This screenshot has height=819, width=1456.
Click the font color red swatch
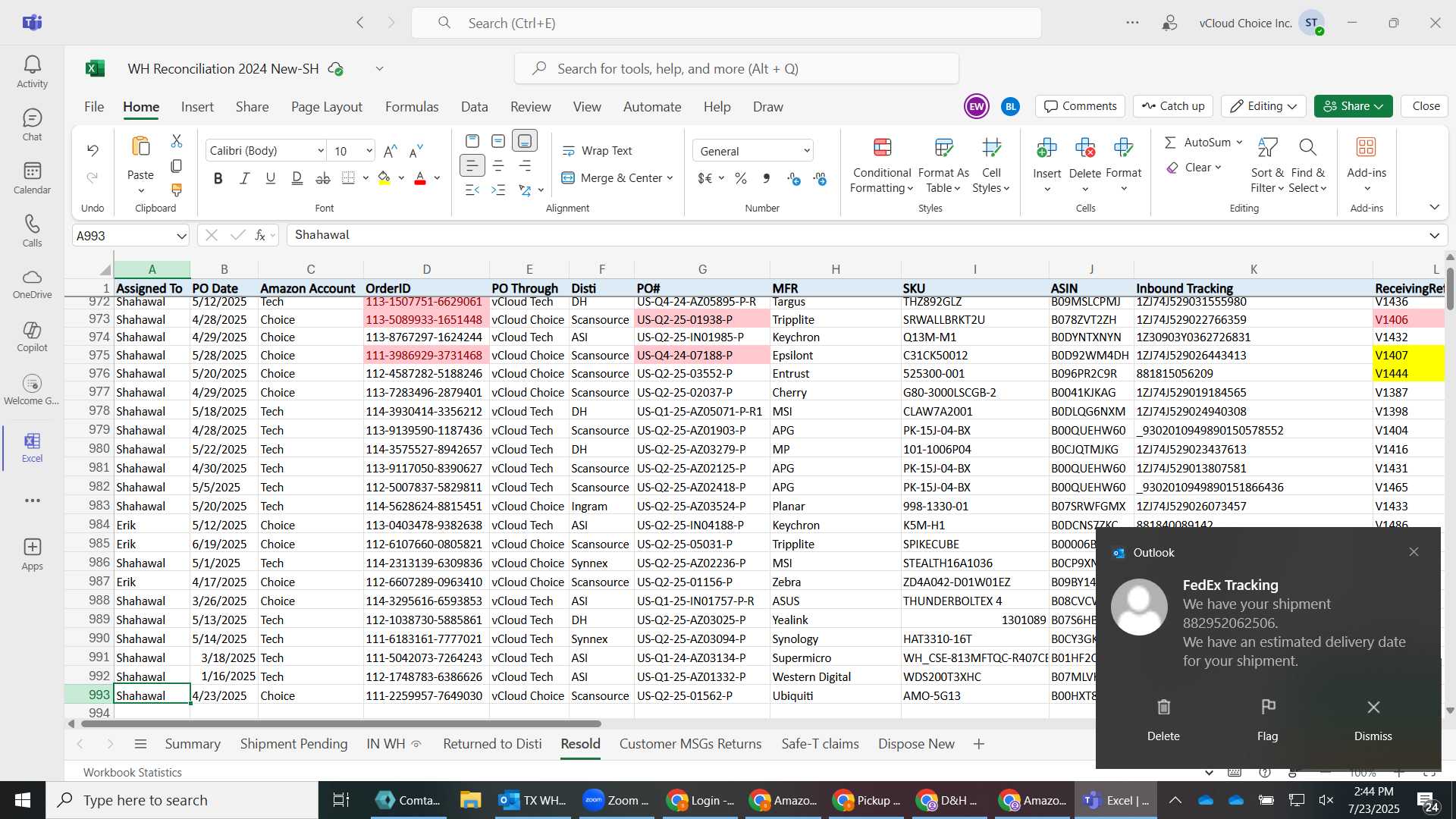420,178
